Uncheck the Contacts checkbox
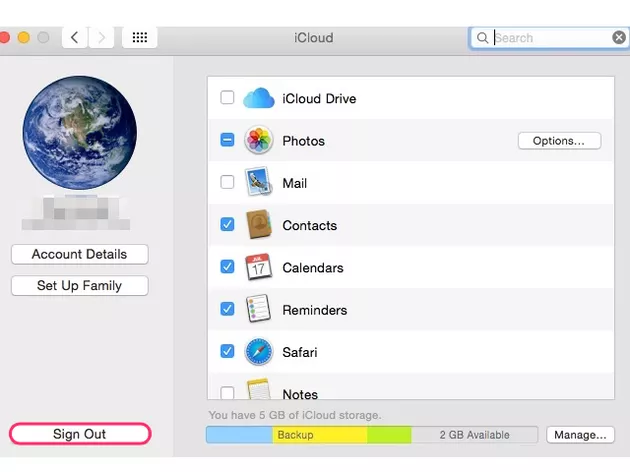 (x=227, y=224)
